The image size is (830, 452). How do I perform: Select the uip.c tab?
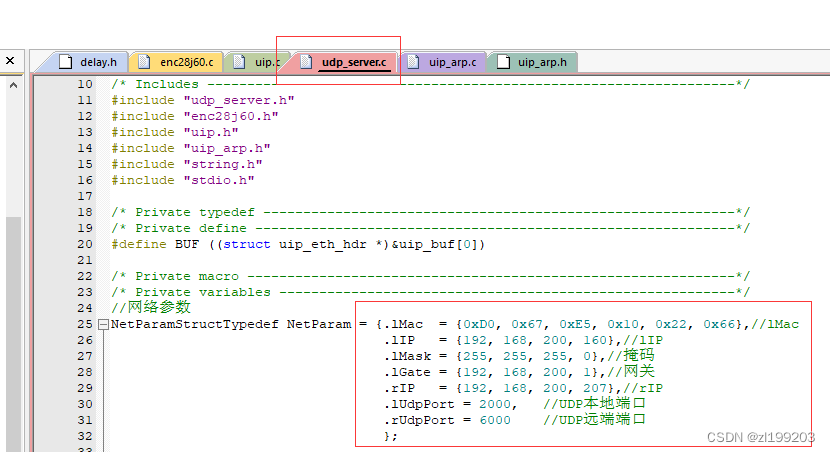coord(257,62)
